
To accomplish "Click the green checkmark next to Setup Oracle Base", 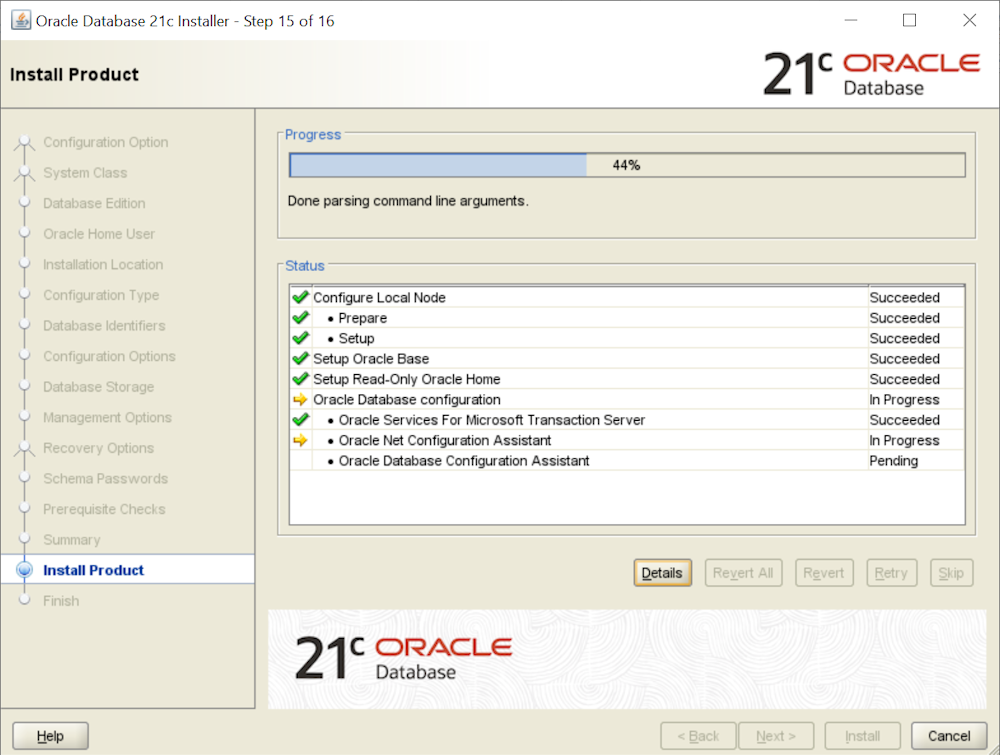I will [300, 359].
